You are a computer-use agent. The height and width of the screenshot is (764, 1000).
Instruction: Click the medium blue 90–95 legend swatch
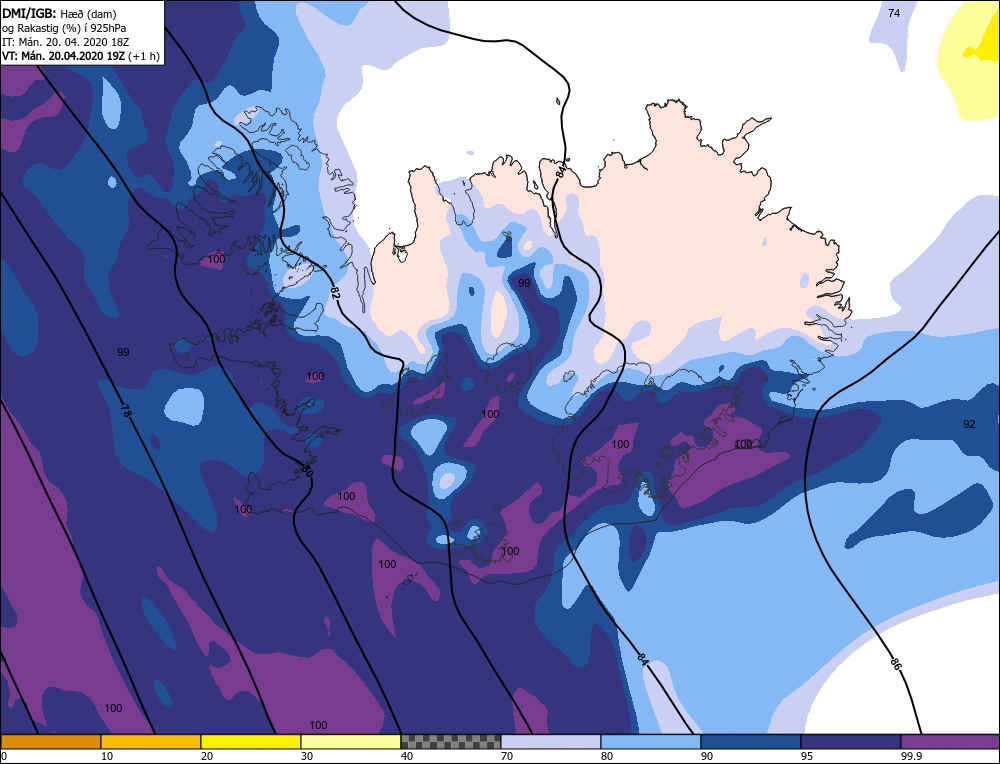(751, 741)
